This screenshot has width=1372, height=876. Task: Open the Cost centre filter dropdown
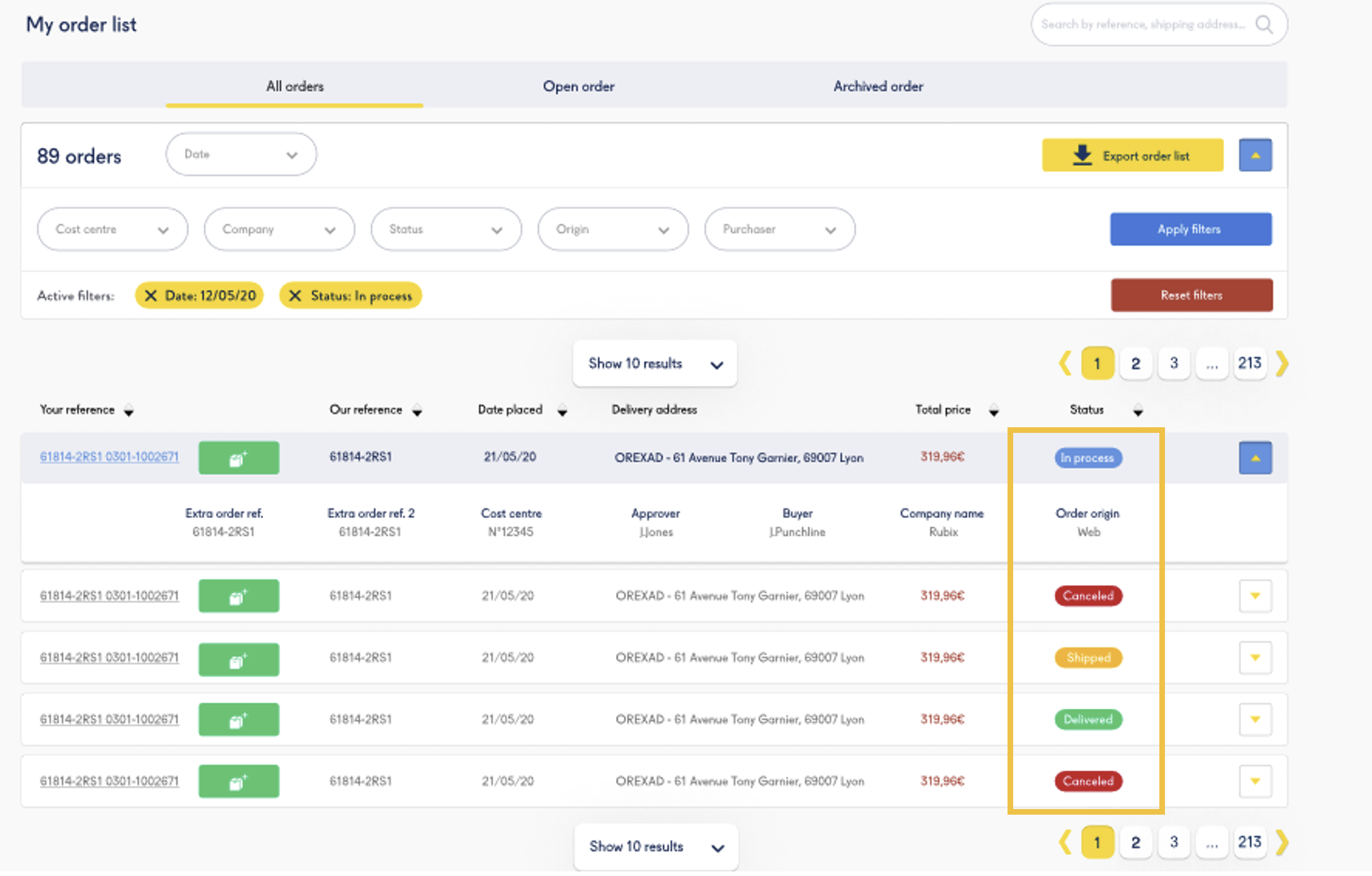tap(112, 230)
